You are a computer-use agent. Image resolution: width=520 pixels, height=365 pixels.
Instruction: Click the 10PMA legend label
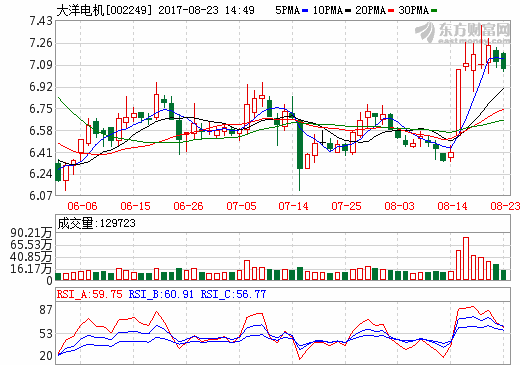[x=328, y=10]
